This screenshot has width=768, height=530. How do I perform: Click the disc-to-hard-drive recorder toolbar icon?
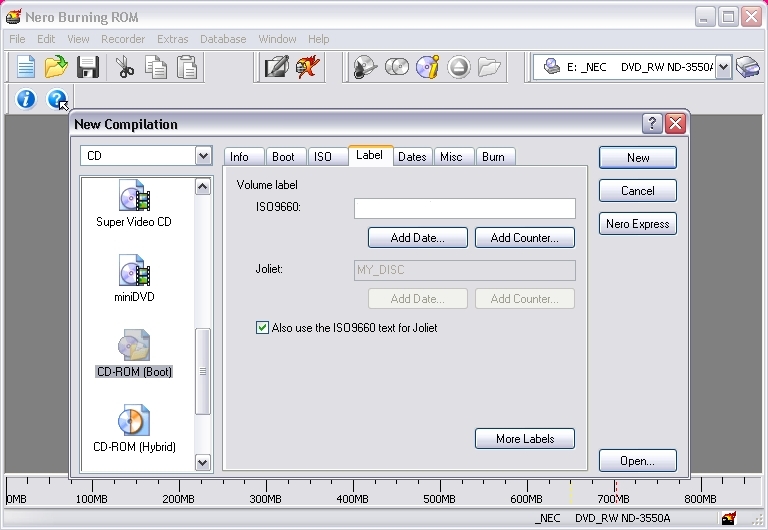click(x=365, y=67)
